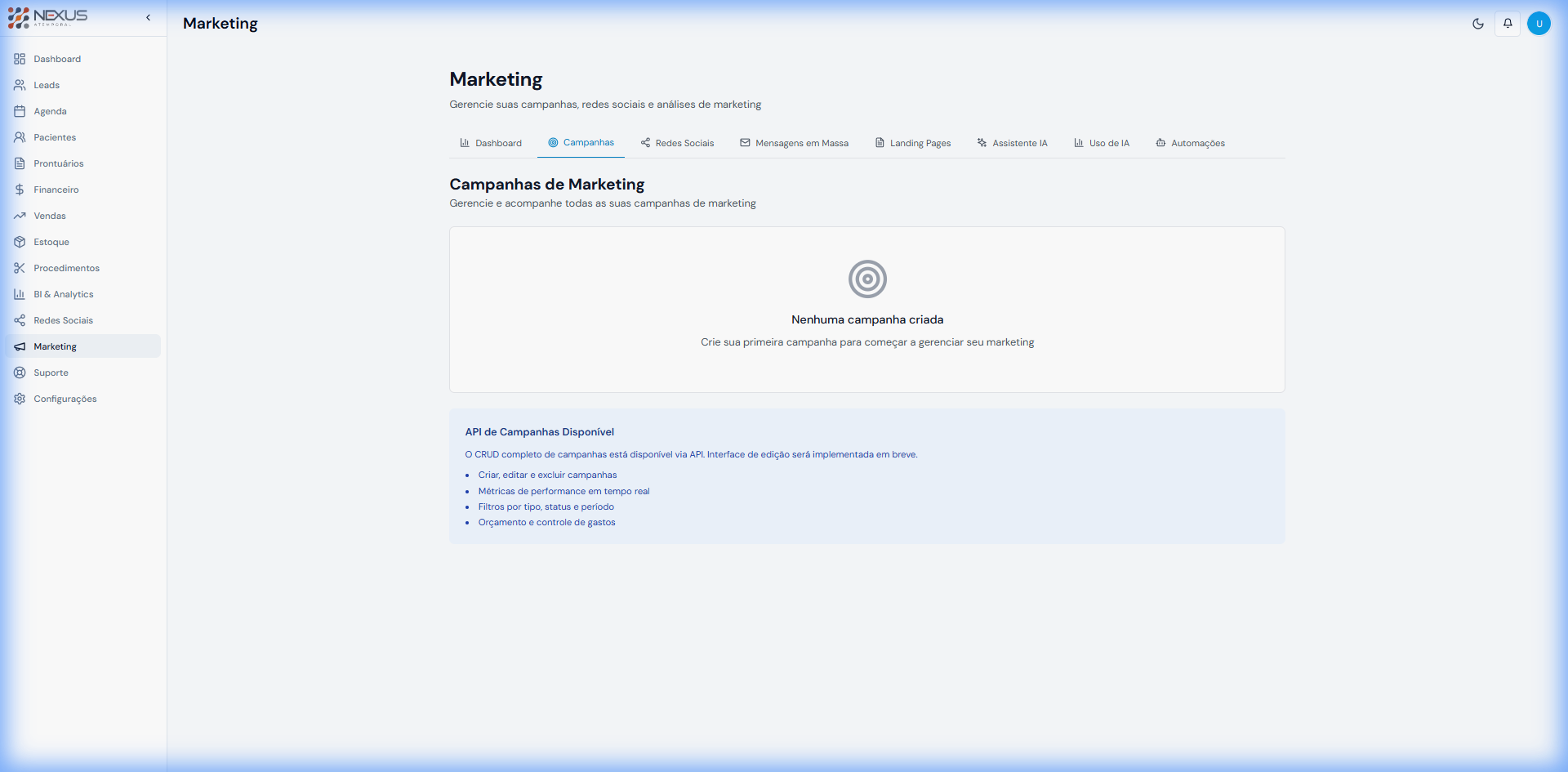Viewport: 1568px width, 772px height.
Task: Select the BI & Analytics chart icon
Action: point(20,294)
